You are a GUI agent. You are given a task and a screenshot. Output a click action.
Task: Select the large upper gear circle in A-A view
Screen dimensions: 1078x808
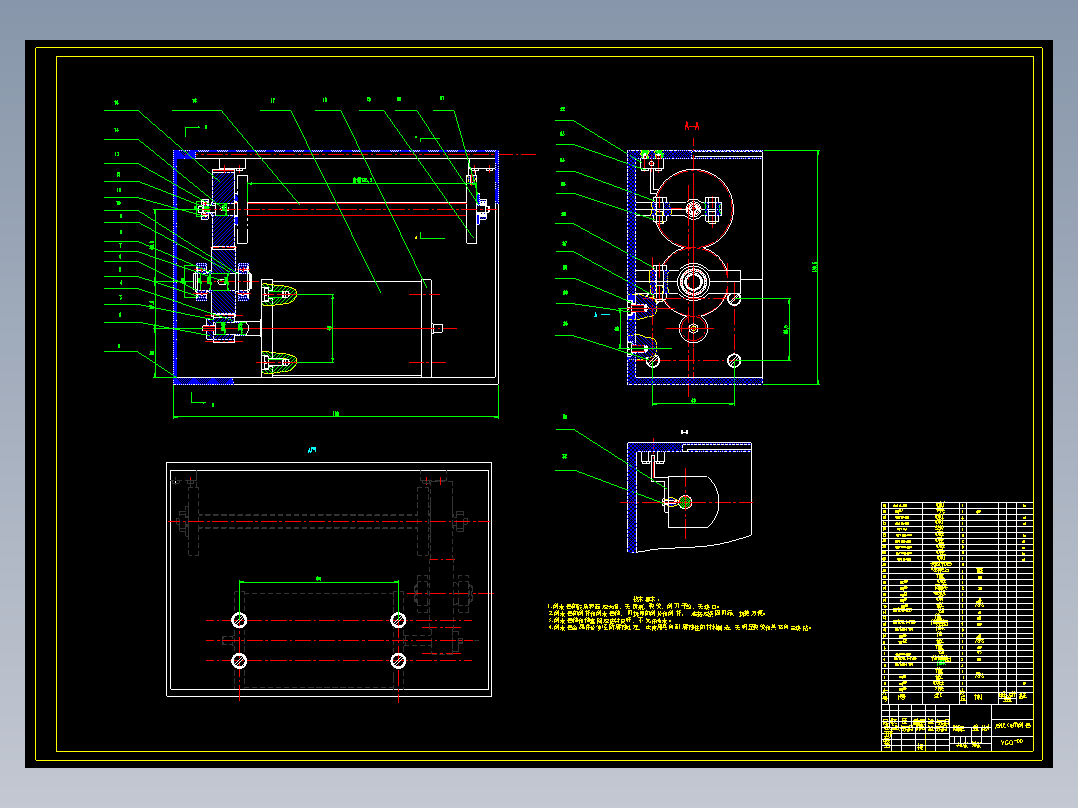tap(694, 208)
